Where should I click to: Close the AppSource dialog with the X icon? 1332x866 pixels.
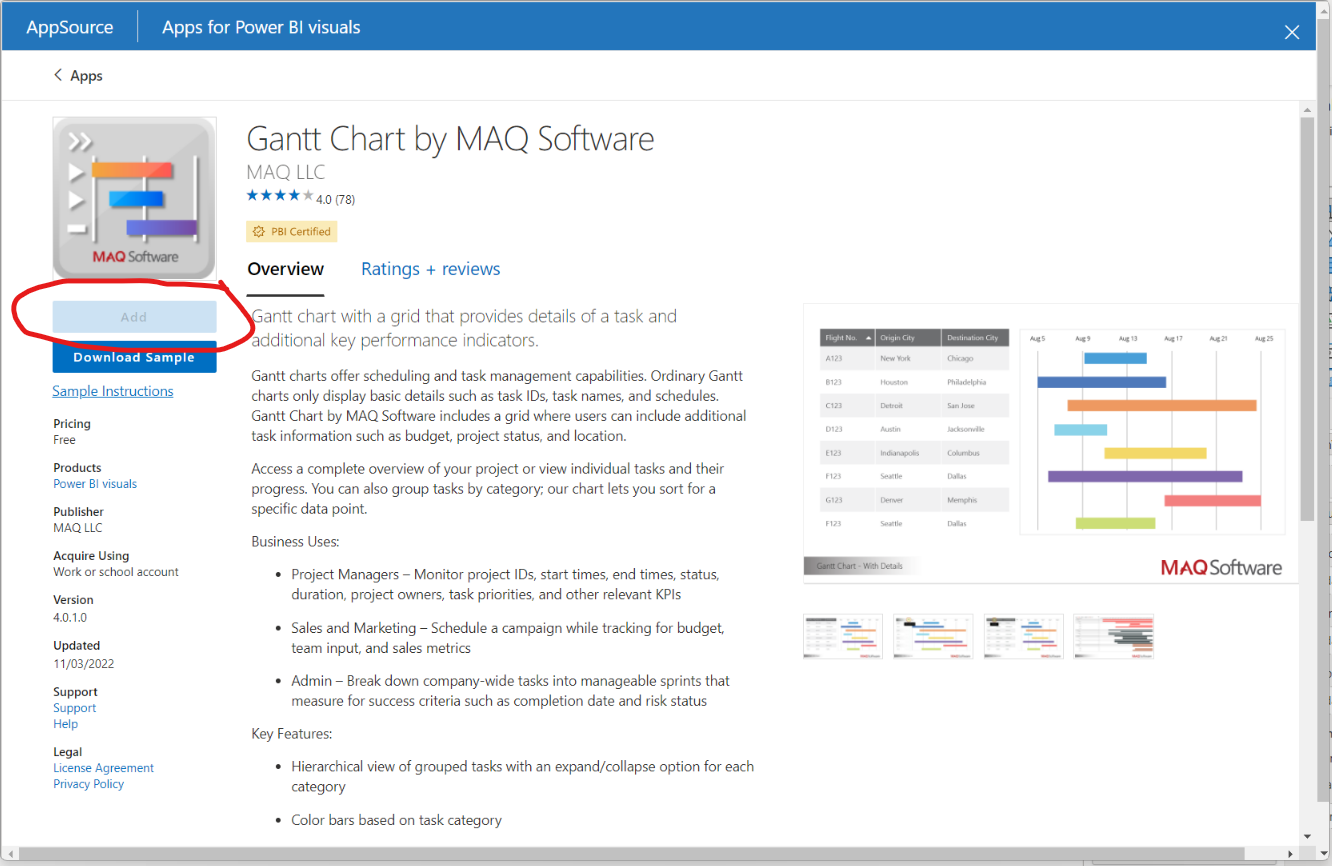(x=1291, y=33)
